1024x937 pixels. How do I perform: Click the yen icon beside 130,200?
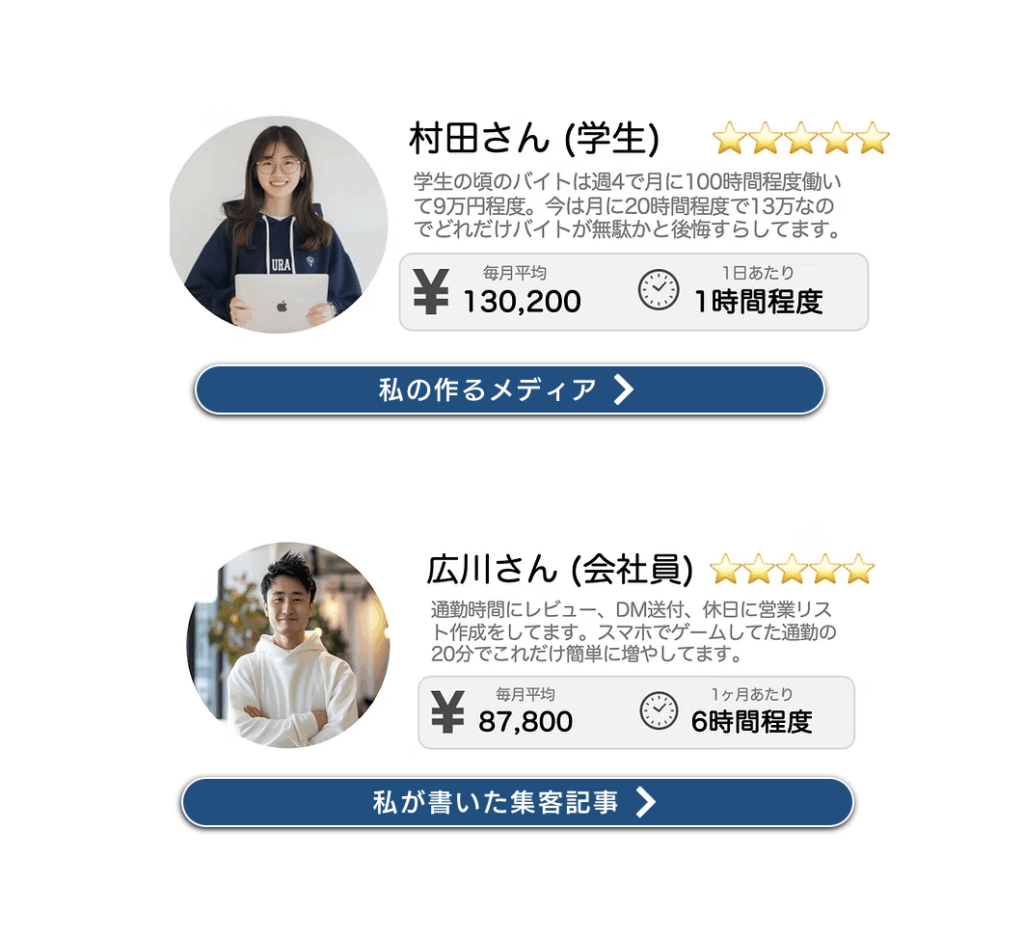pyautogui.click(x=431, y=292)
